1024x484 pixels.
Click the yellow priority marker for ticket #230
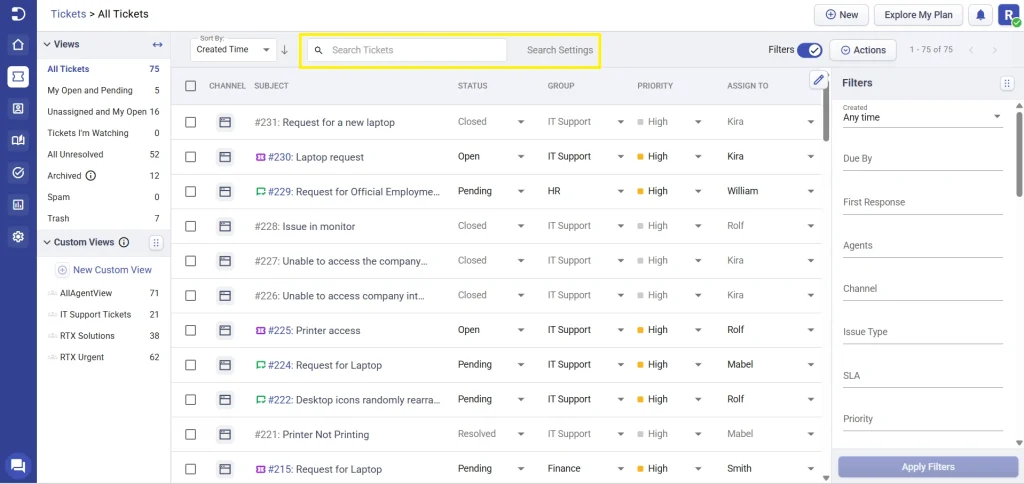pos(641,157)
